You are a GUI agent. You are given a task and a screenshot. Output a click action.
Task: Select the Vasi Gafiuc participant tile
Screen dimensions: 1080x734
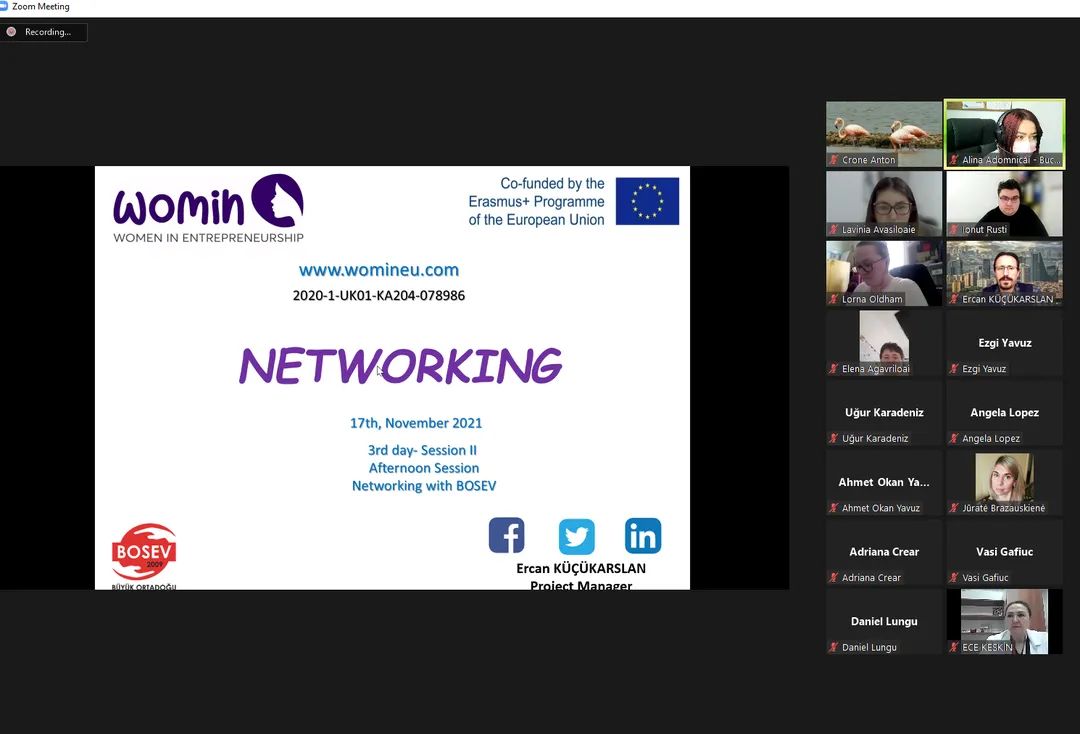[x=1004, y=552]
